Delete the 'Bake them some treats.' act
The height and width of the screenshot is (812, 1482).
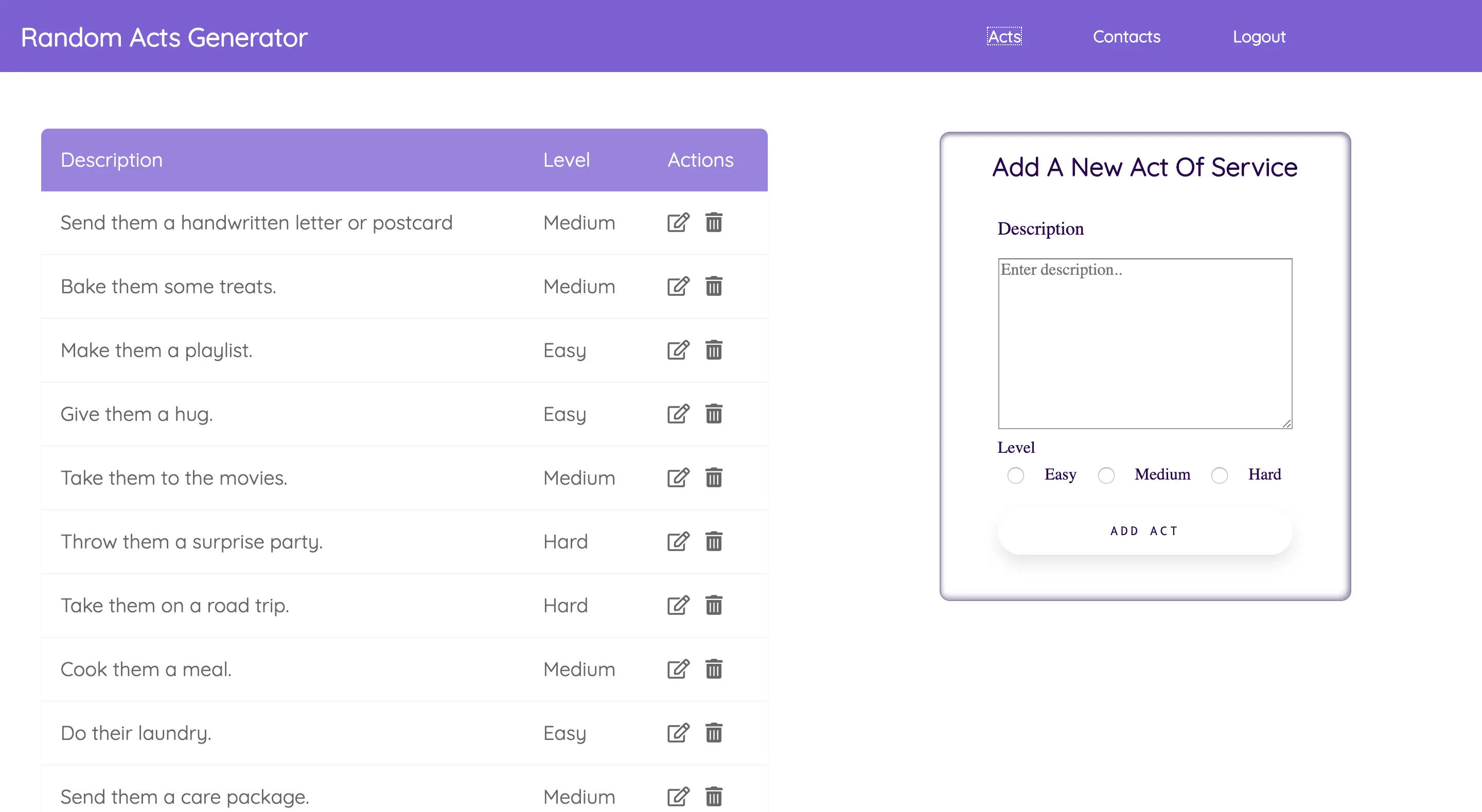[713, 286]
